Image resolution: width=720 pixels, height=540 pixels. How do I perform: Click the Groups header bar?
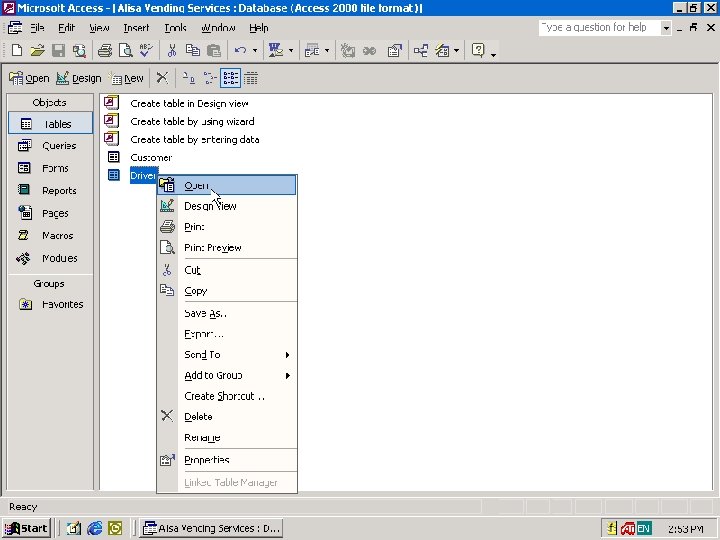[x=50, y=284]
